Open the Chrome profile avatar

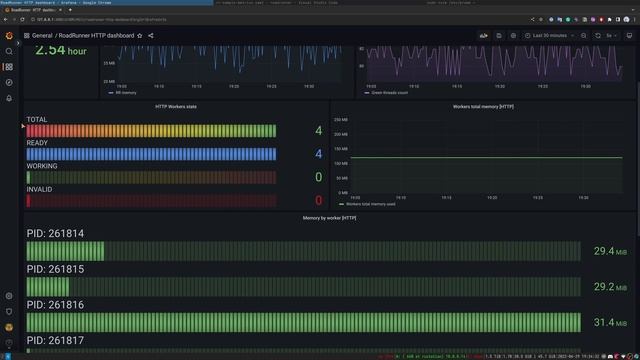pyautogui.click(x=627, y=20)
